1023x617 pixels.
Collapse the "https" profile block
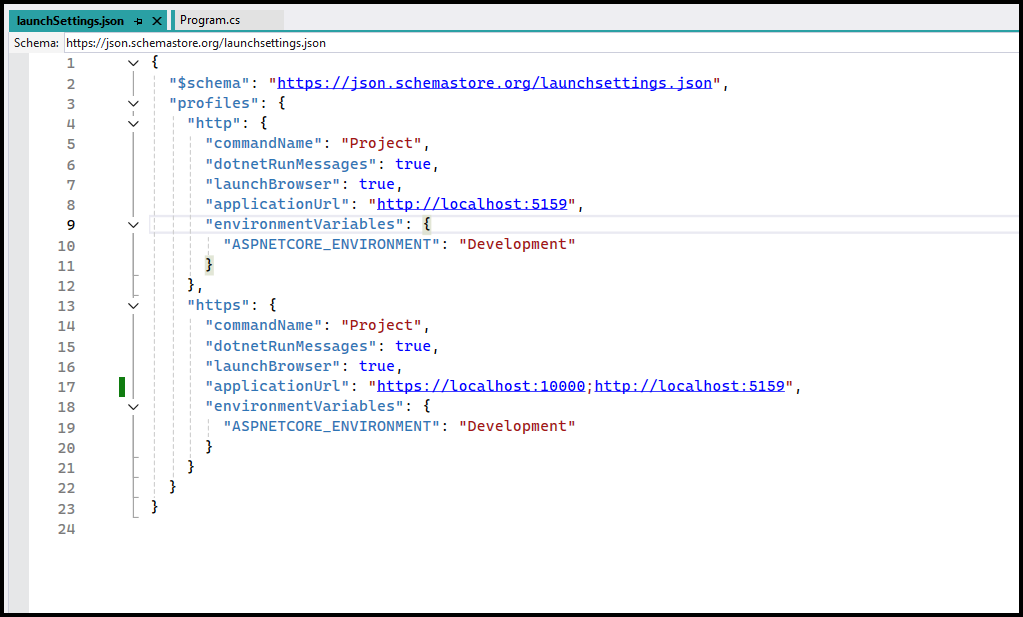134,305
